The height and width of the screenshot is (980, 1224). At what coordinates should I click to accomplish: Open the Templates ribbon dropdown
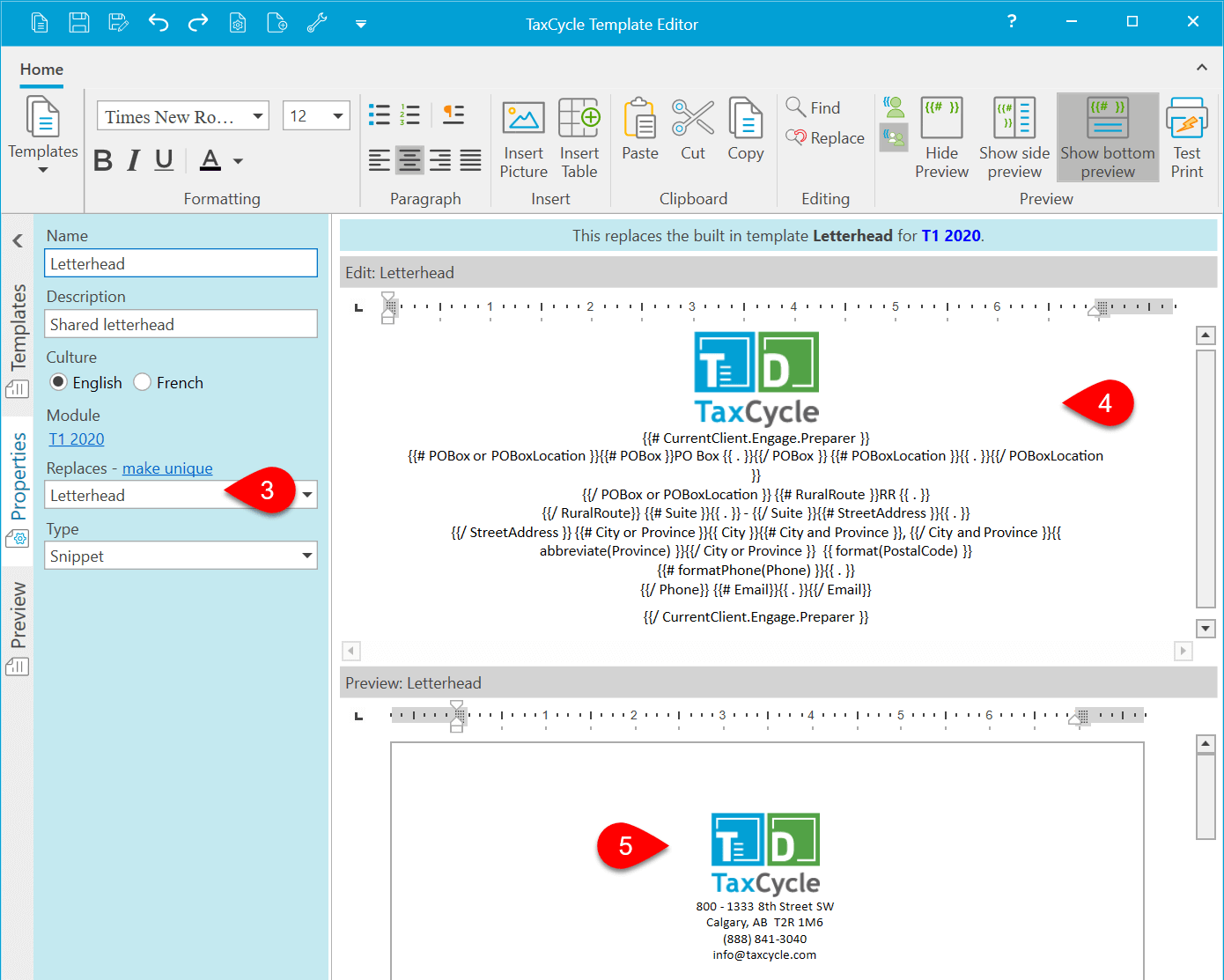coord(42,134)
